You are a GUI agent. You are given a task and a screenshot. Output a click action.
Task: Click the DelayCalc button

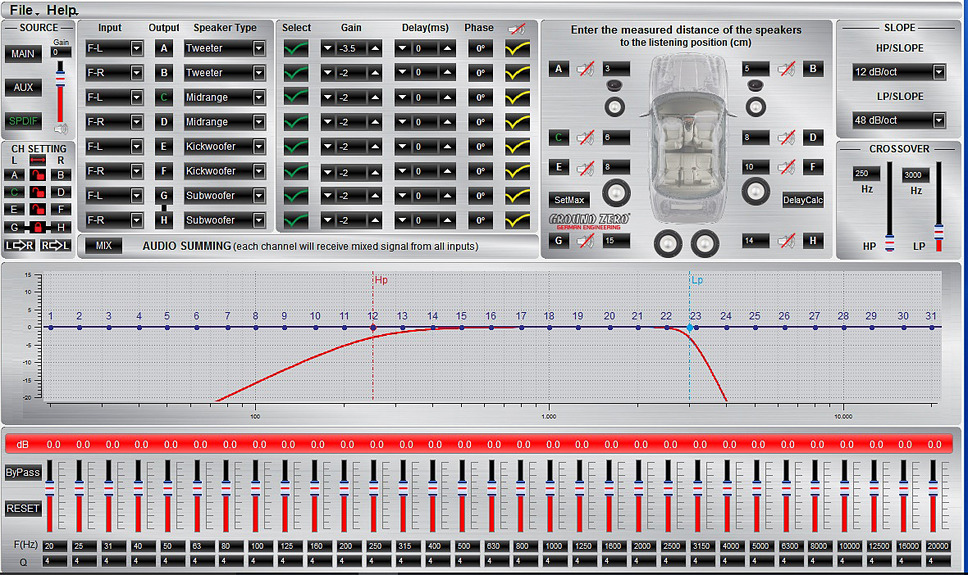[x=802, y=200]
